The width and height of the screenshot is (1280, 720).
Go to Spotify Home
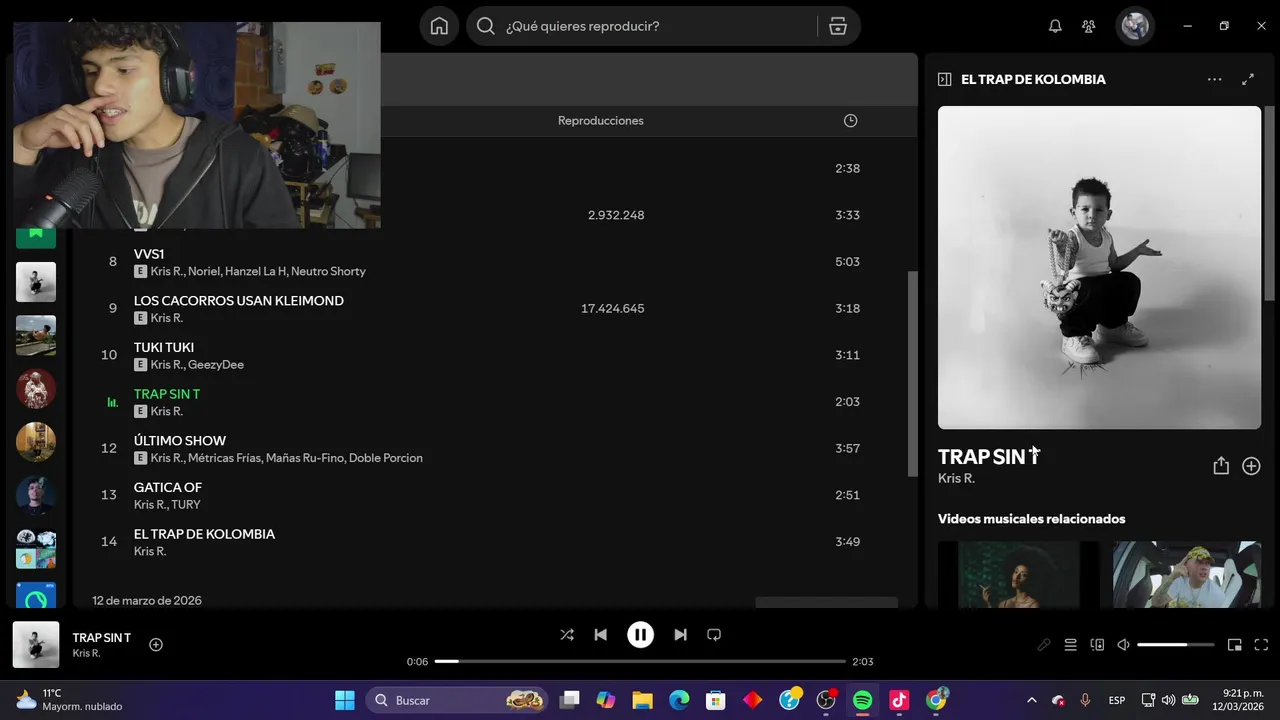tap(439, 26)
